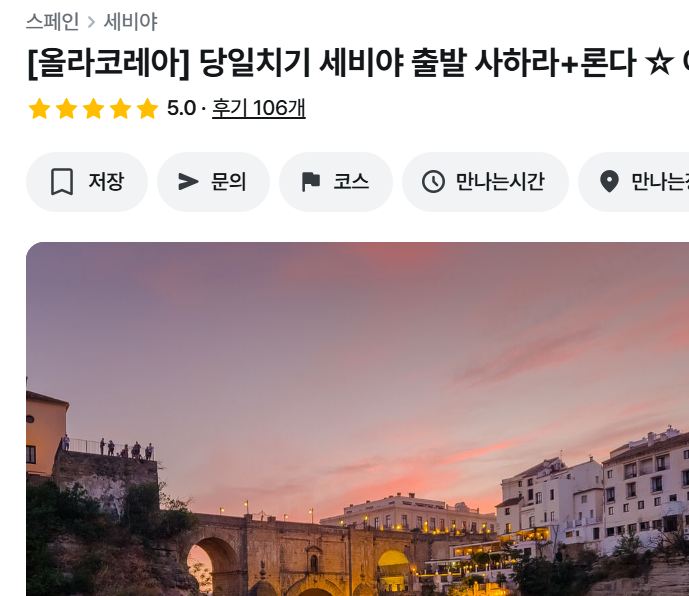The height and width of the screenshot is (596, 689).
Task: Click the fifth gold rating star
Action: coord(147,109)
